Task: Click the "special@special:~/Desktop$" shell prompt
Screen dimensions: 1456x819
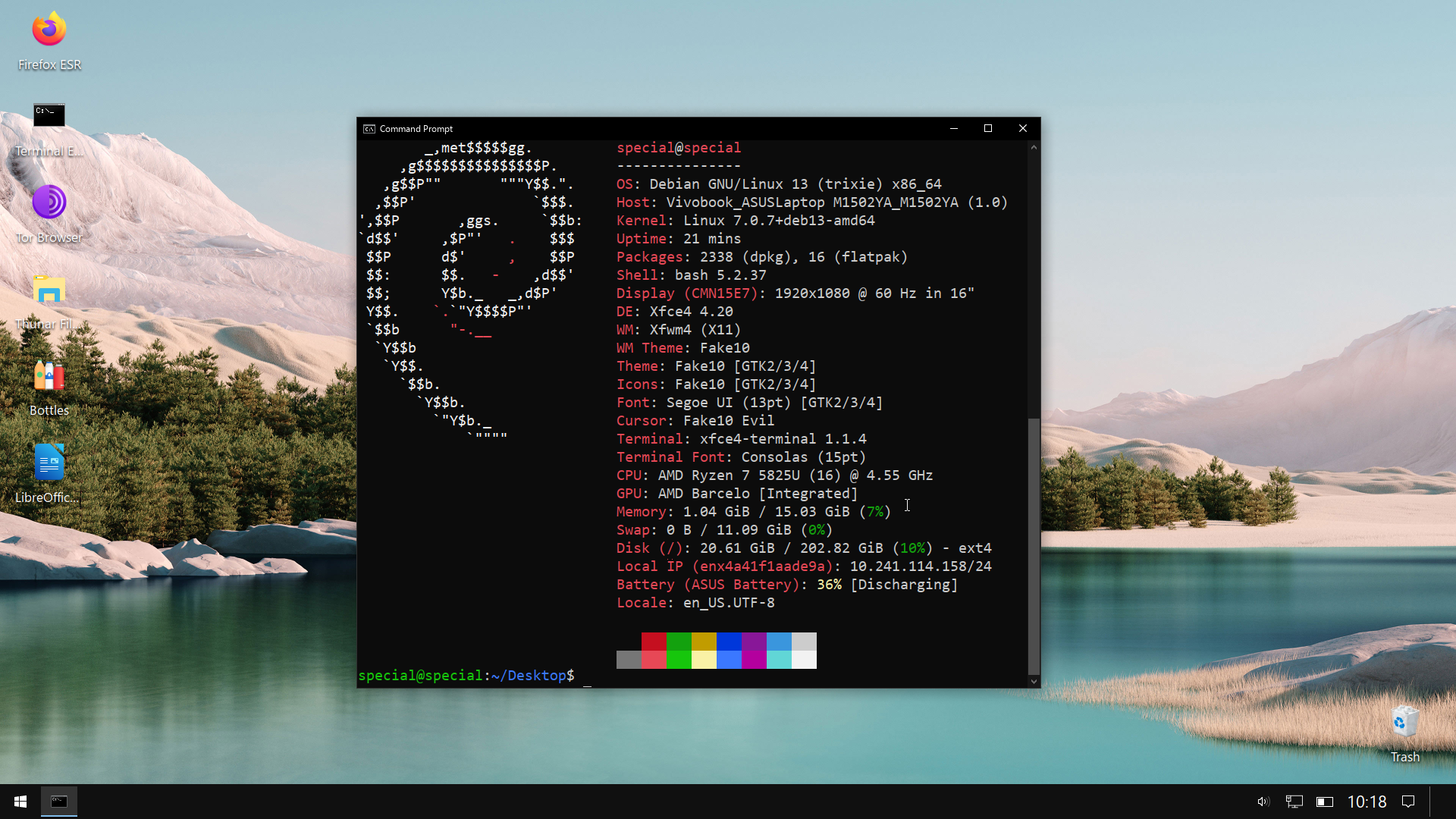Action: coord(466,676)
